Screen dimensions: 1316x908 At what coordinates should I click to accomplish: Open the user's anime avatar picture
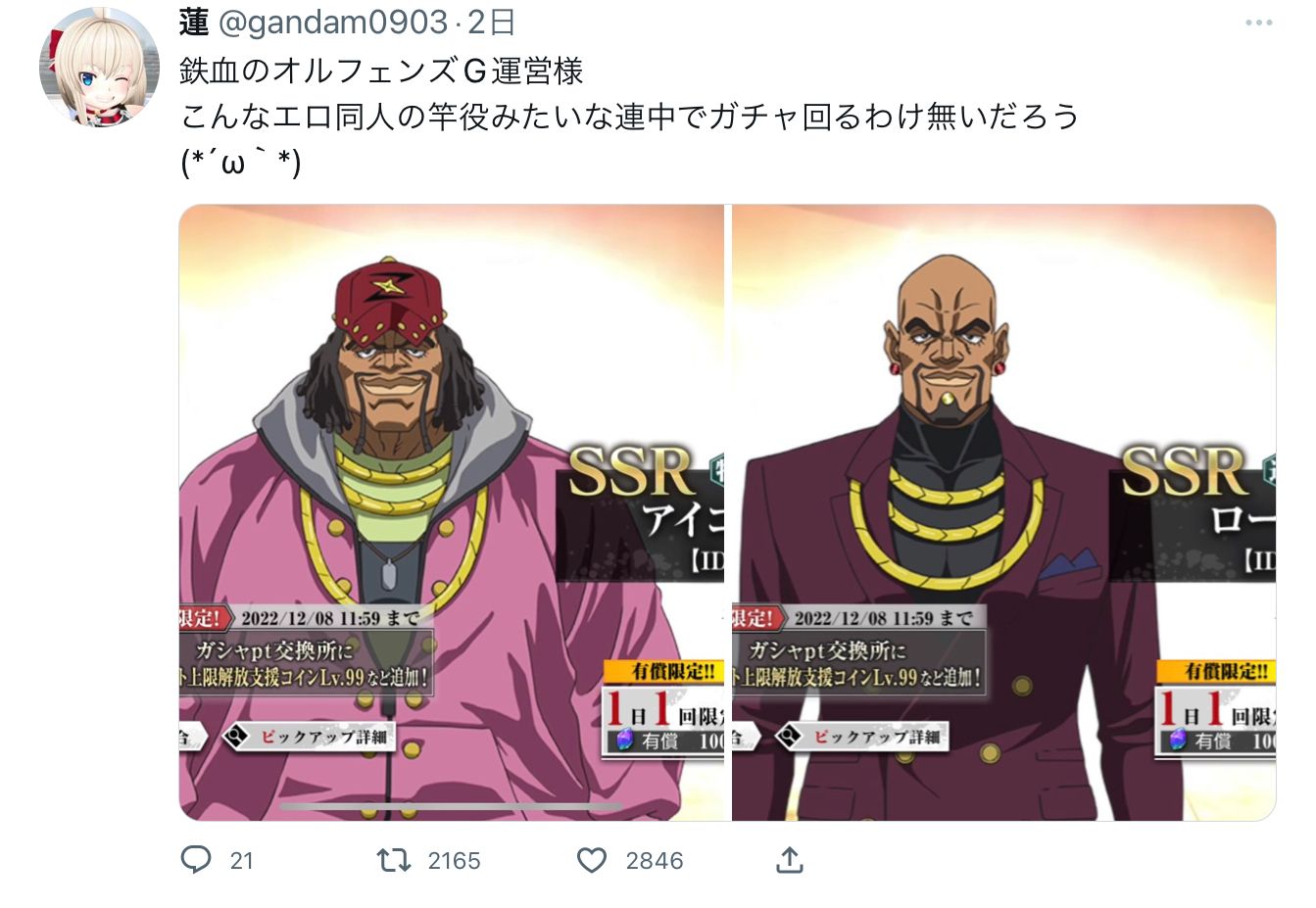pyautogui.click(x=99, y=66)
